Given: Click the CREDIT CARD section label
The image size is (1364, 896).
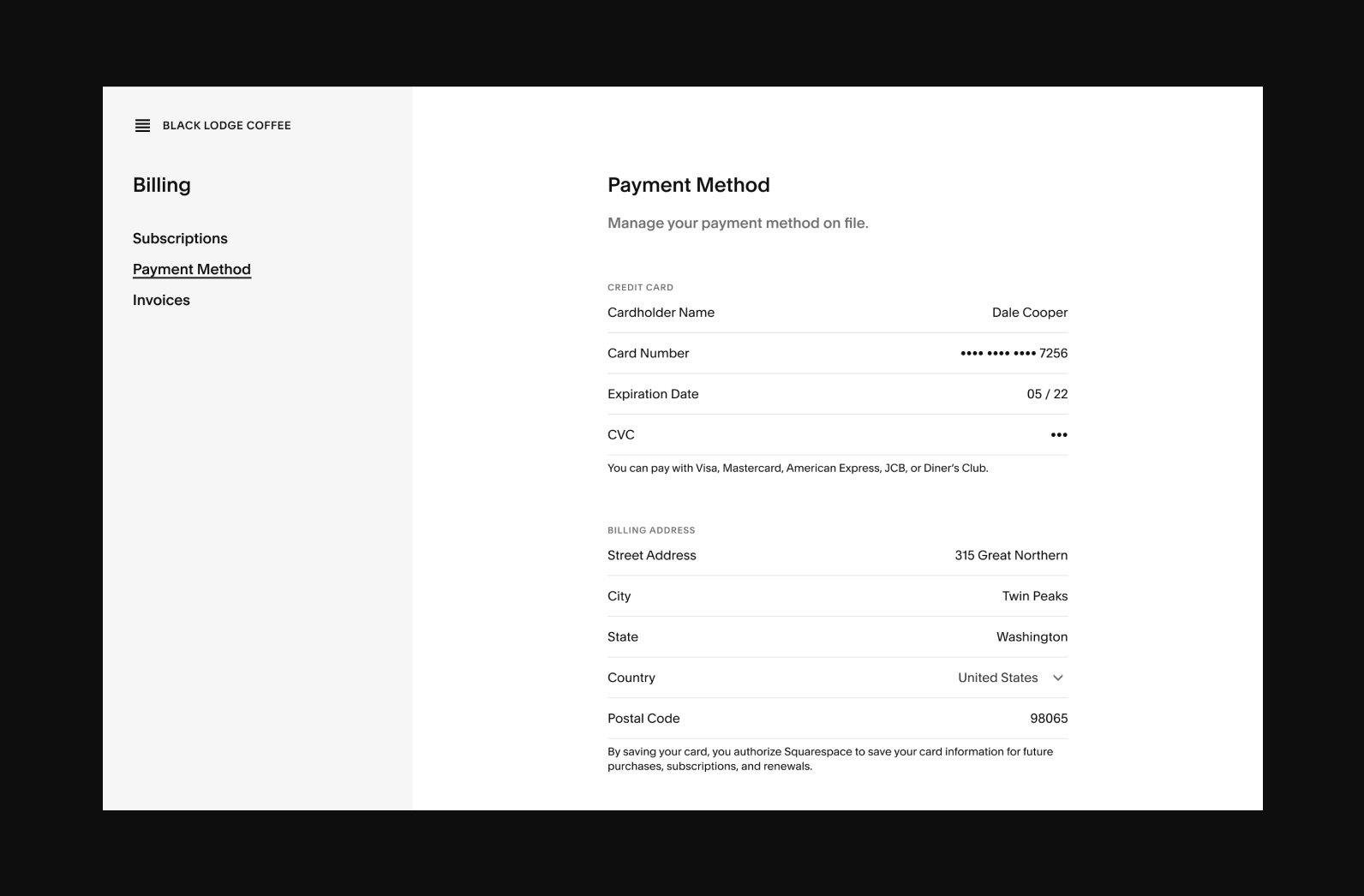Looking at the screenshot, I should [x=640, y=287].
